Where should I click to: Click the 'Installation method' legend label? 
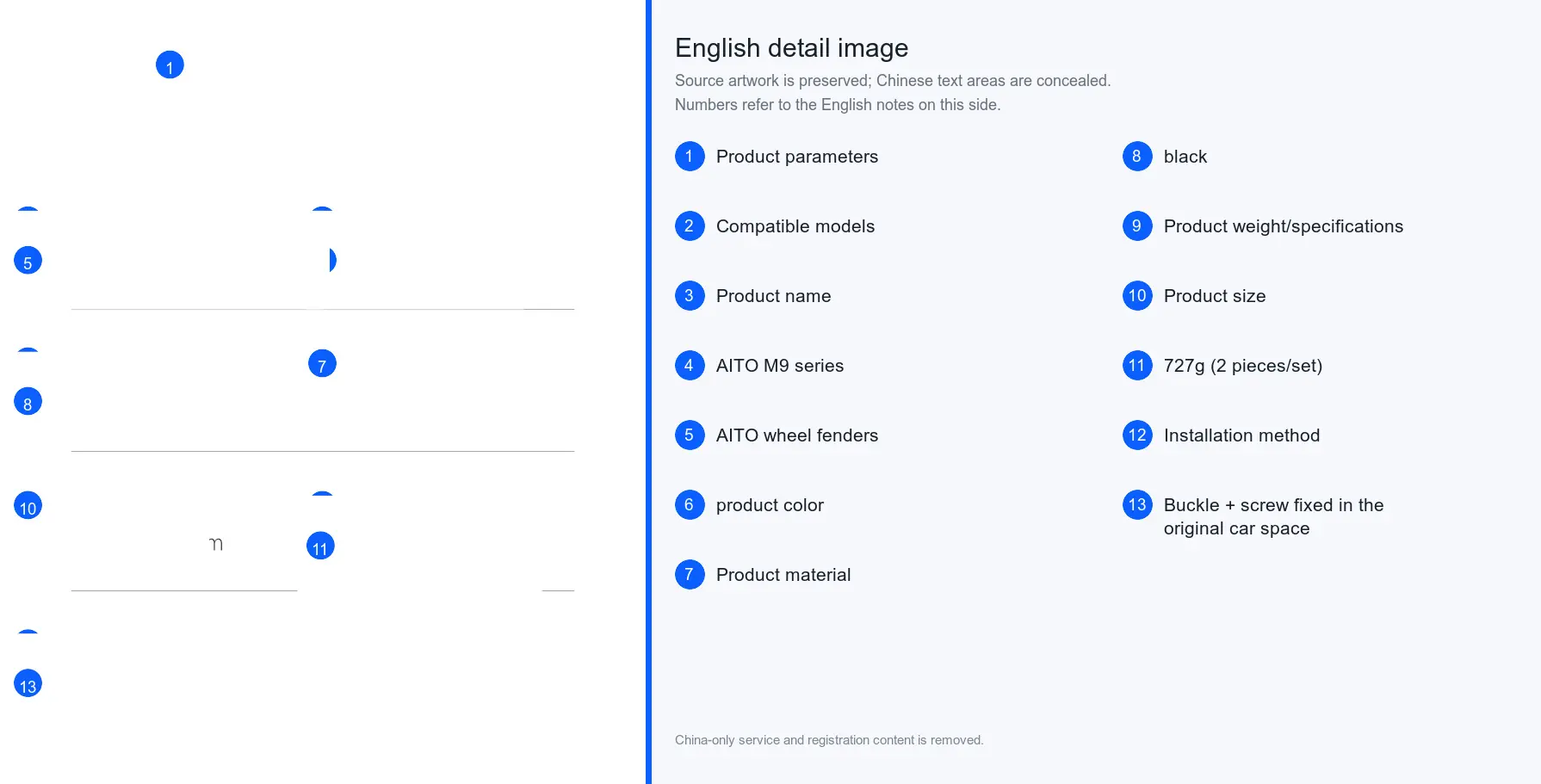tap(1241, 435)
